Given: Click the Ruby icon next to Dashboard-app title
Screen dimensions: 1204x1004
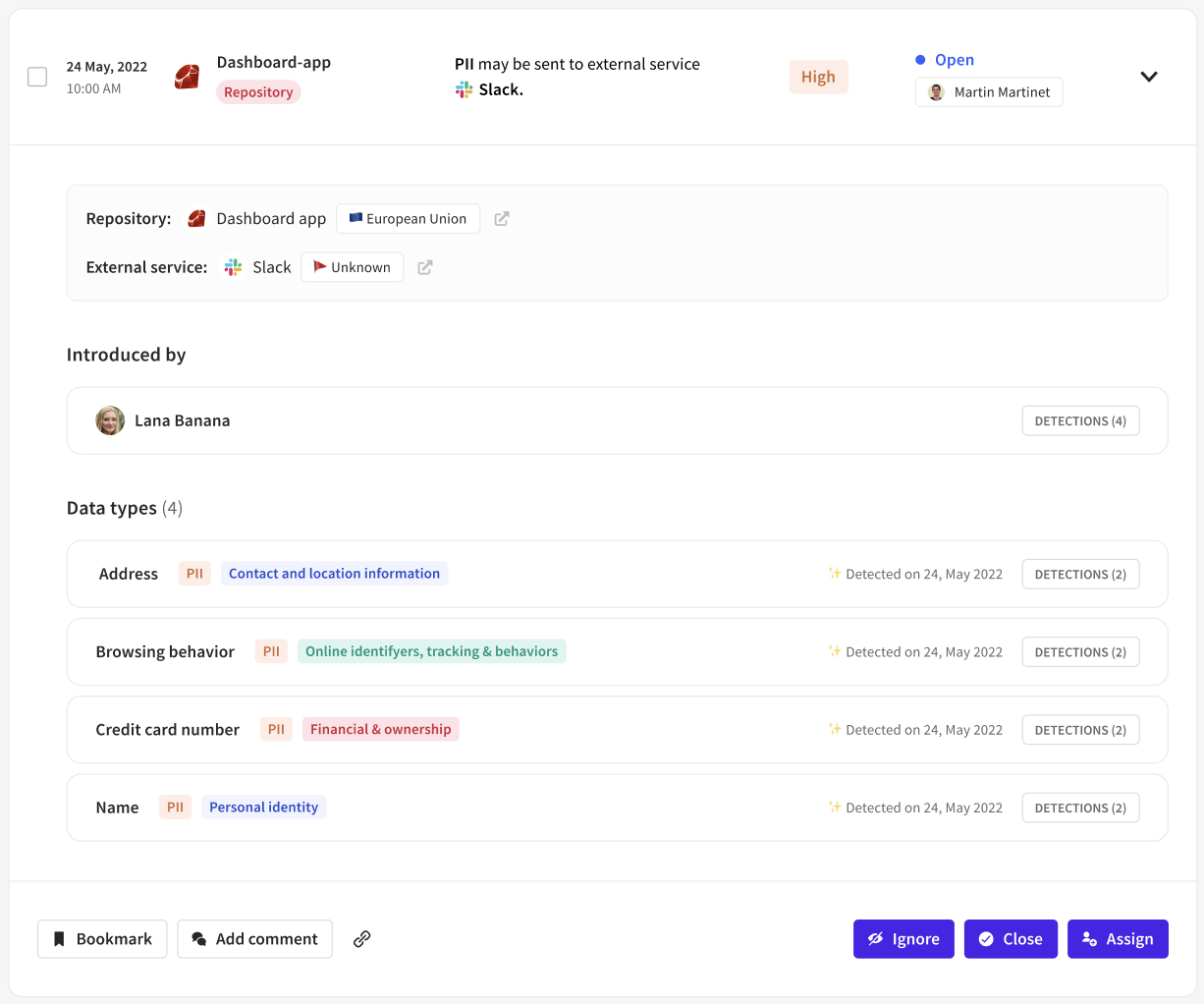Looking at the screenshot, I should 187,77.
